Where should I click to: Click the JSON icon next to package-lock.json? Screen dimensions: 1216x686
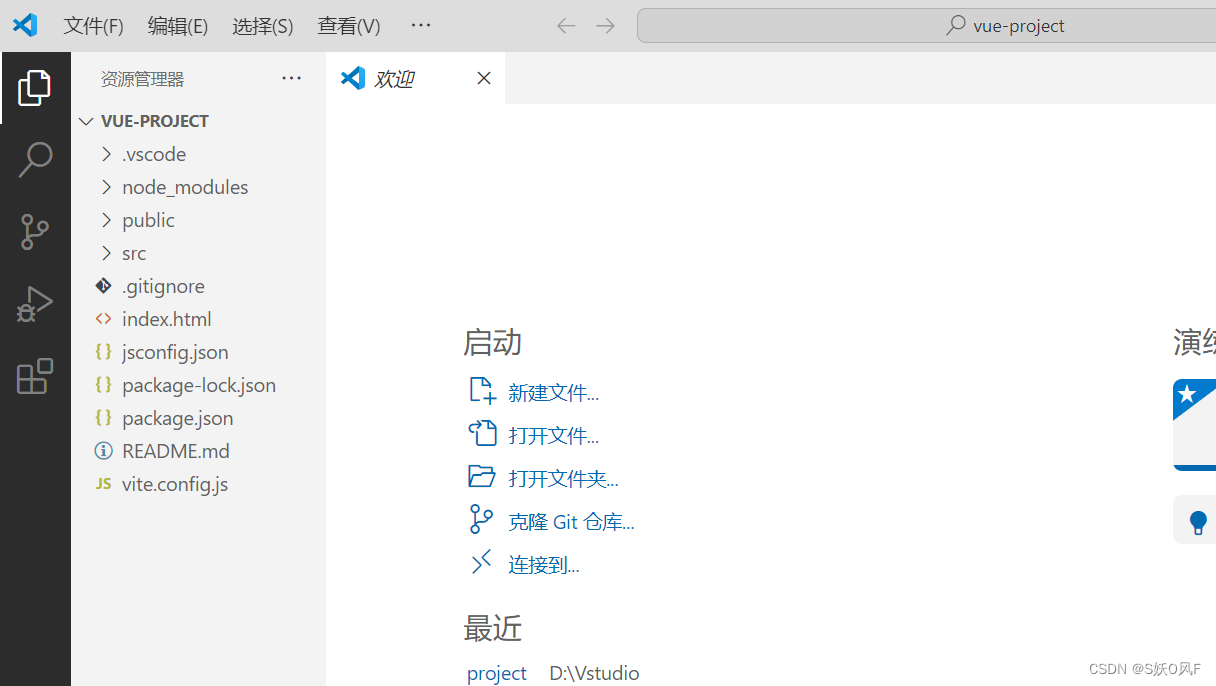coord(103,385)
